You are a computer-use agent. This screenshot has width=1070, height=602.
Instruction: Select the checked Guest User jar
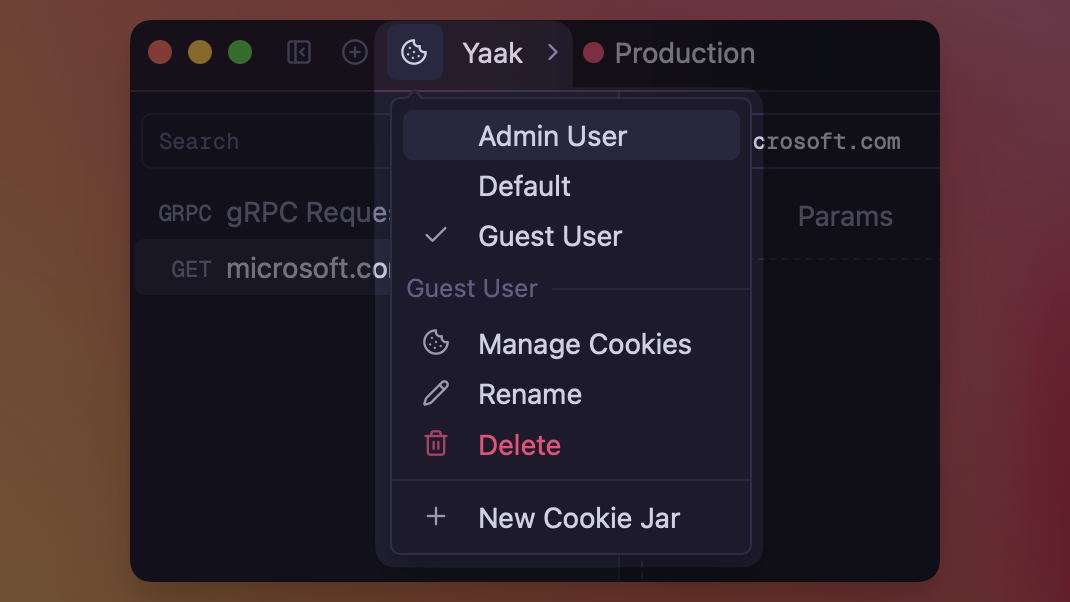(x=550, y=236)
